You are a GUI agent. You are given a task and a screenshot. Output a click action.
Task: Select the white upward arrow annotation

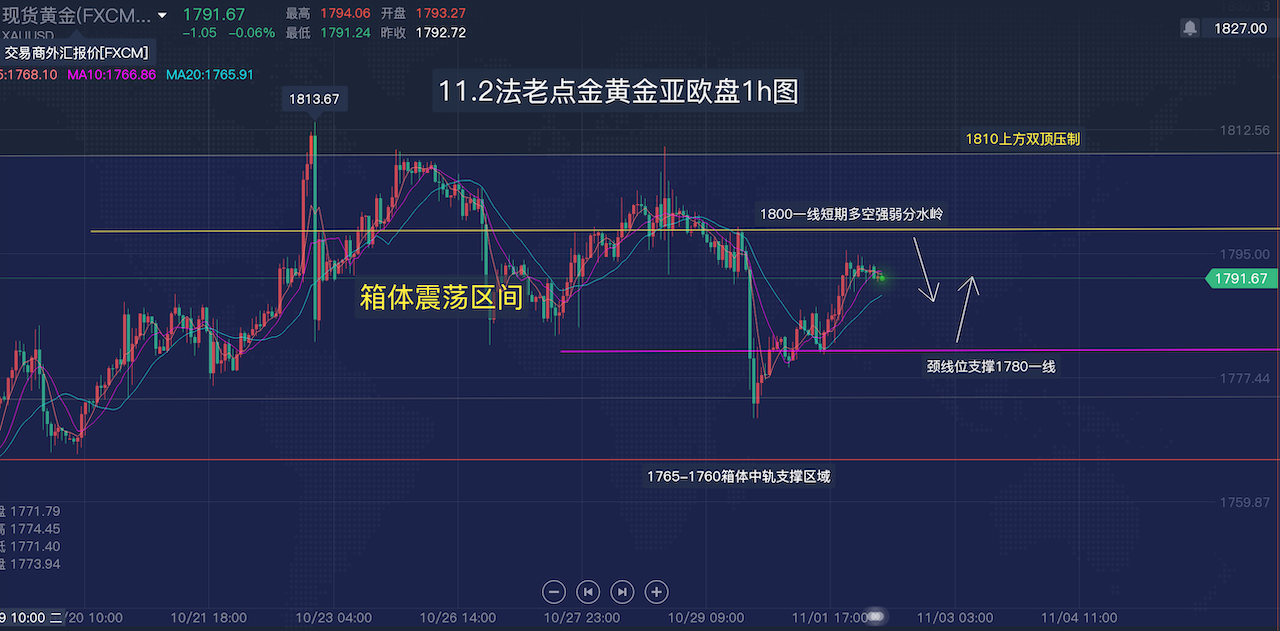tap(965, 309)
